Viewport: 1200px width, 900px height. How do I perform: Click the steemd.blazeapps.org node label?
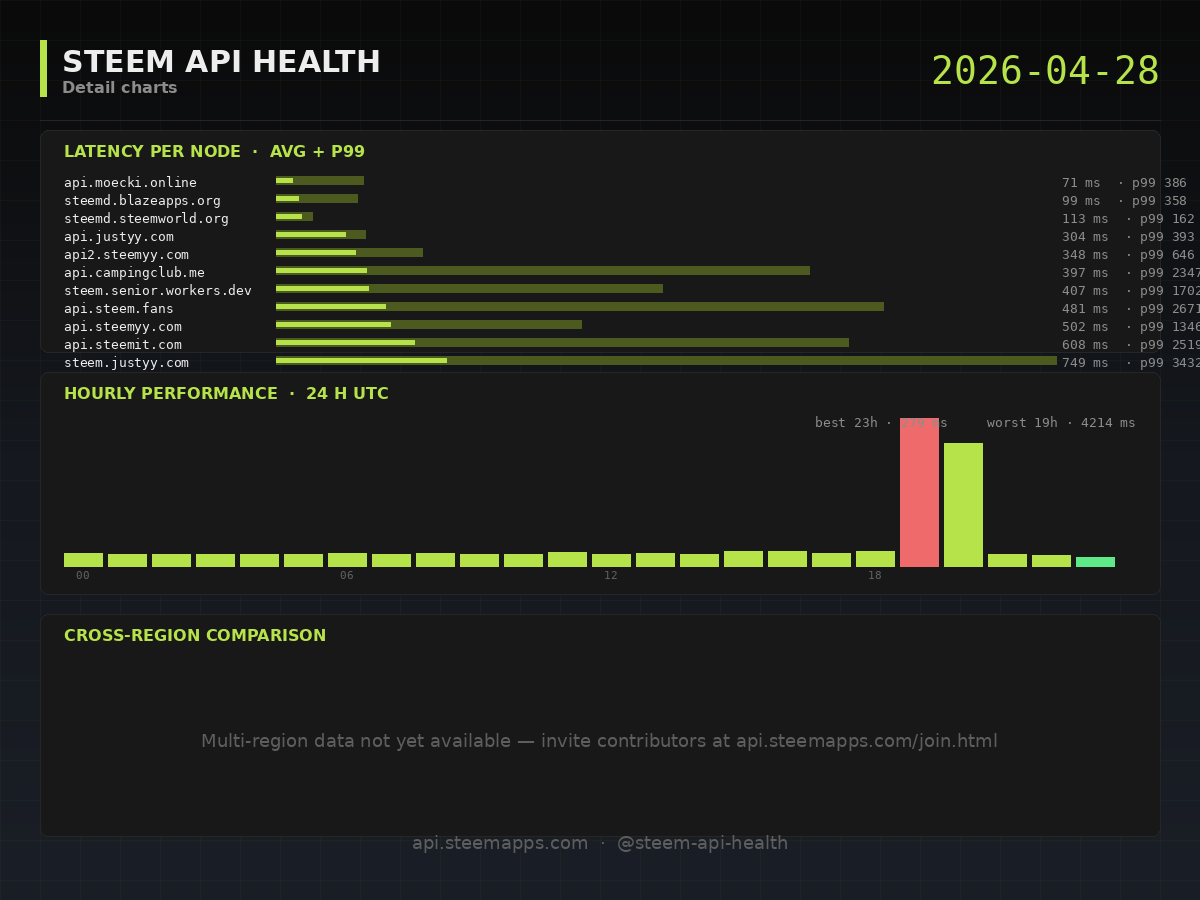click(142, 201)
